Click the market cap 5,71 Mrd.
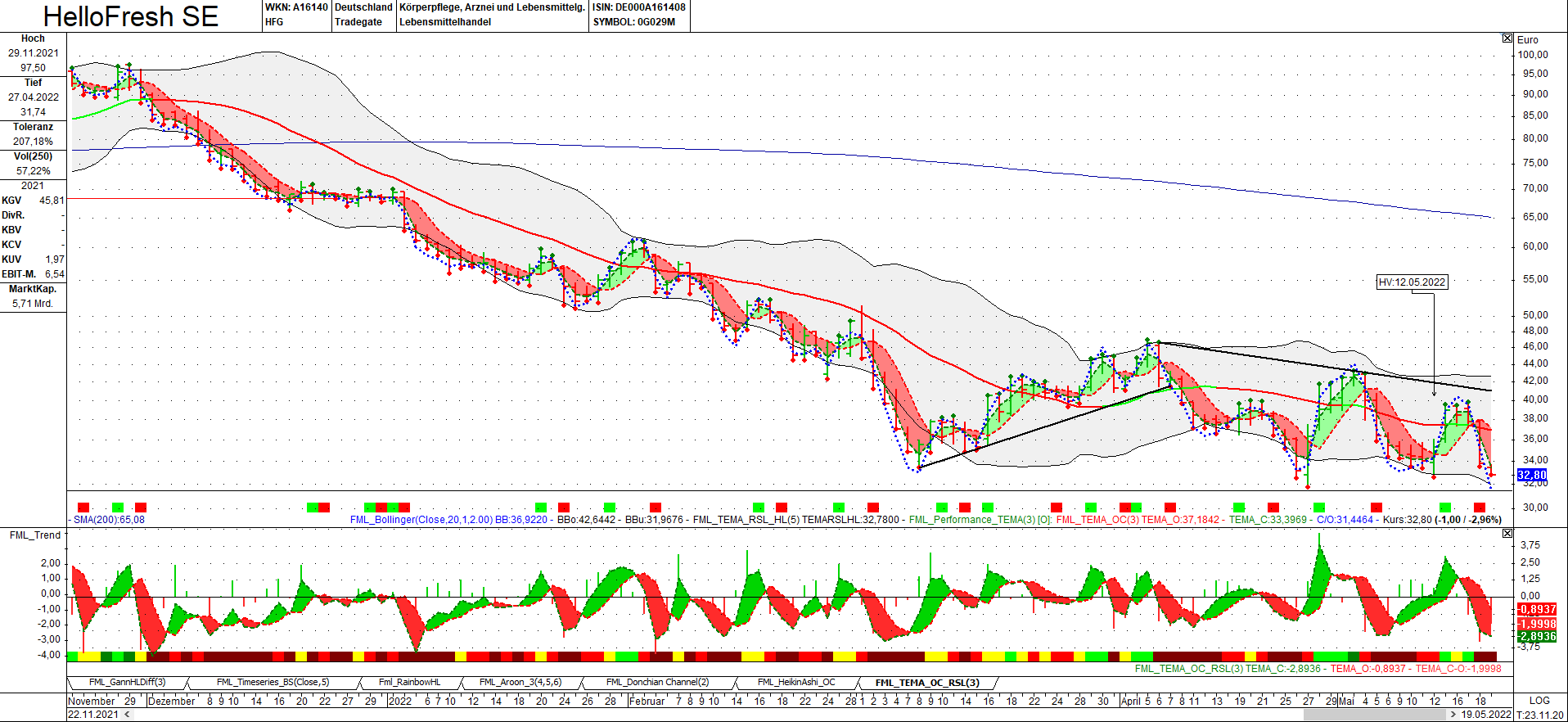This screenshot has width=1568, height=722. 33,304
